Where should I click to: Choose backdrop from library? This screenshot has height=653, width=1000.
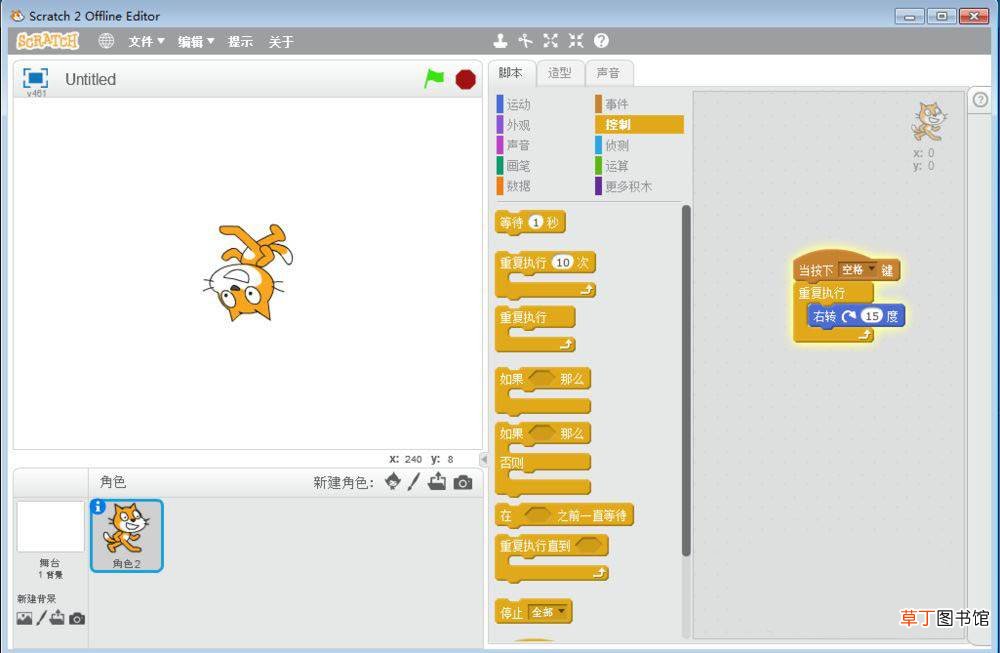(24, 619)
